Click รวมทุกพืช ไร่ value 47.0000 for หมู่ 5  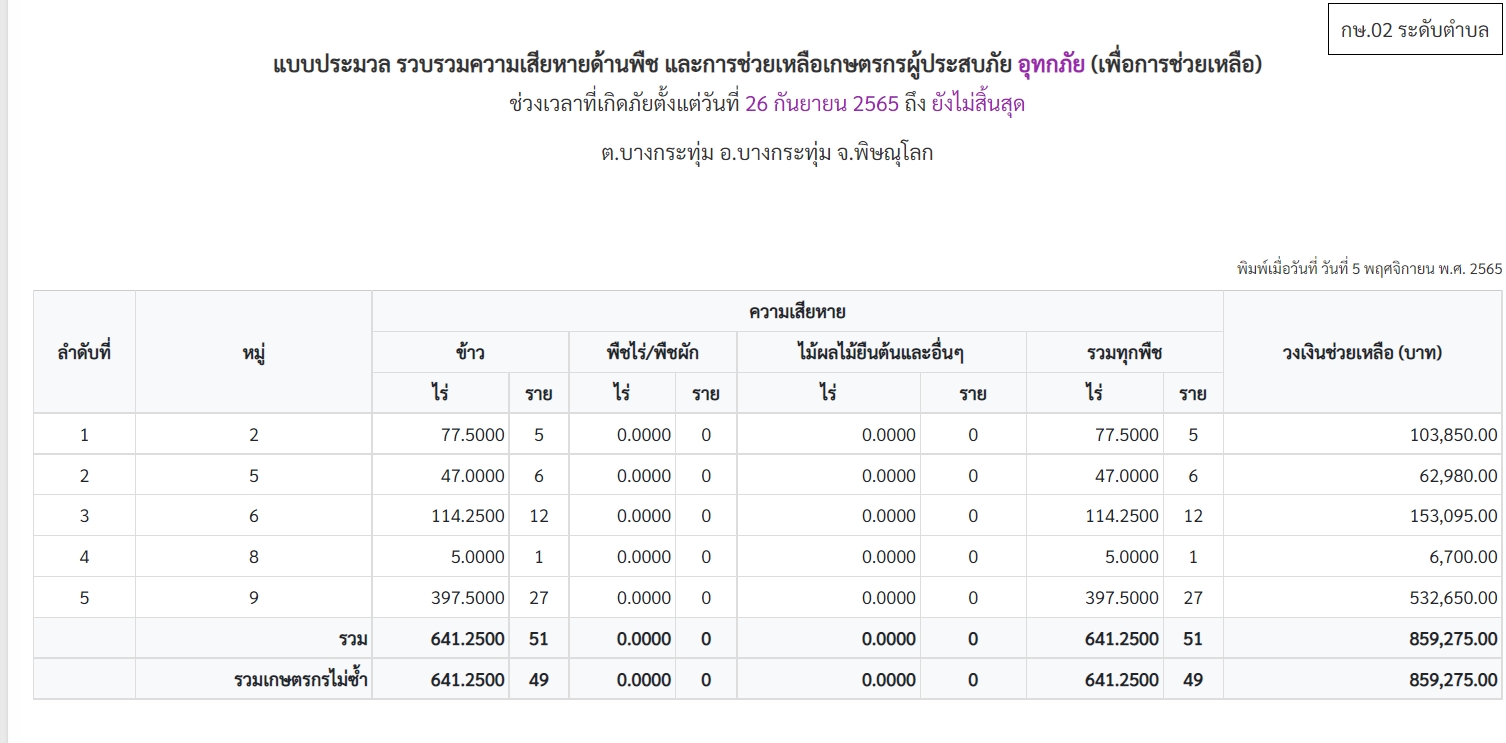tap(1127, 476)
